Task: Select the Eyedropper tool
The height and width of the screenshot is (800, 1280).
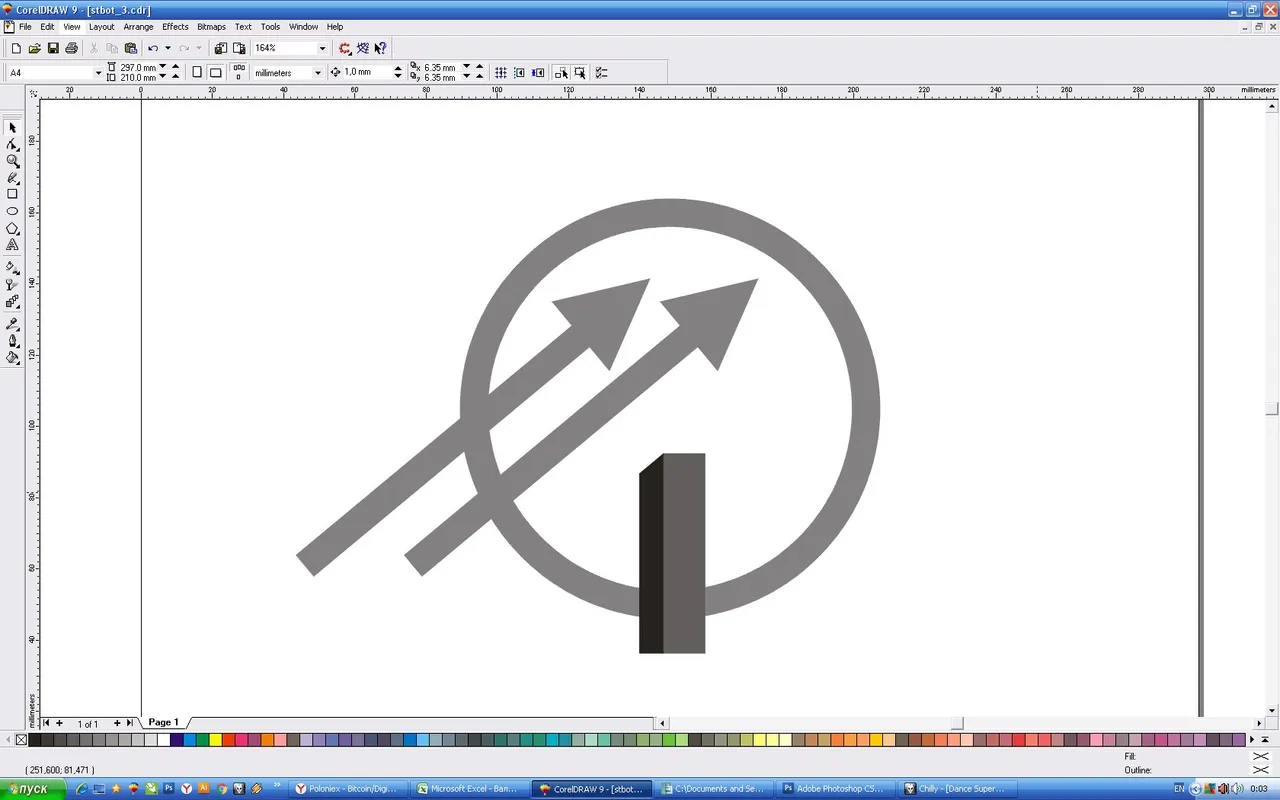Action: [12, 324]
